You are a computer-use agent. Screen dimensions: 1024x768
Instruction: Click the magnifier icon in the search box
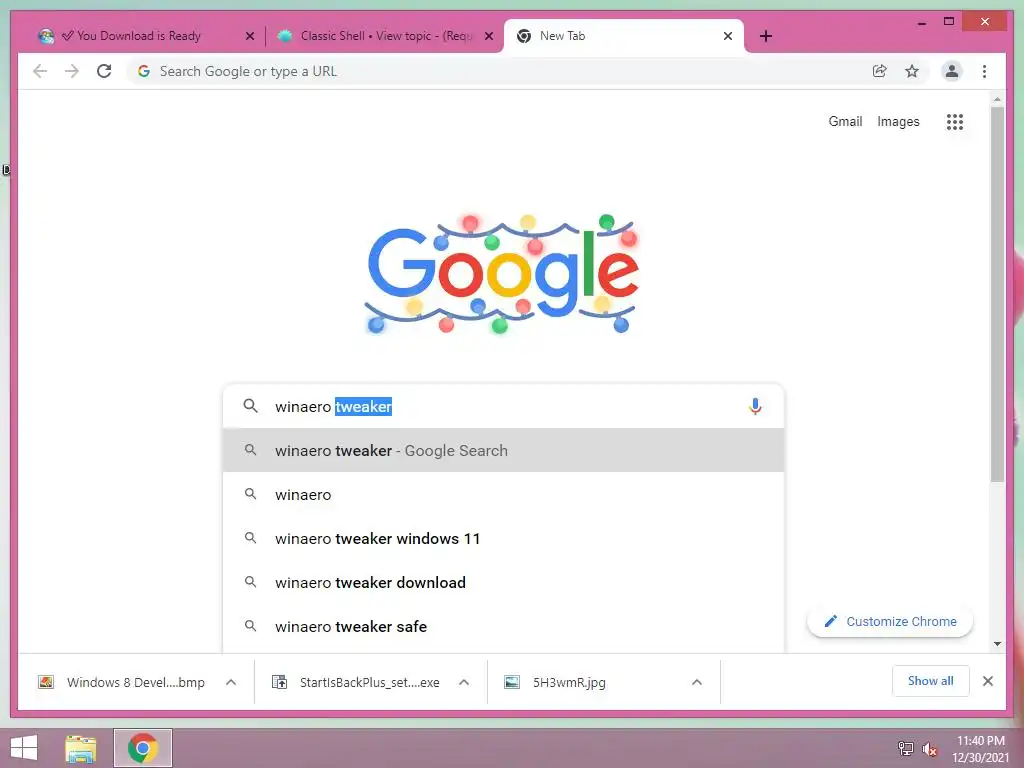[250, 406]
